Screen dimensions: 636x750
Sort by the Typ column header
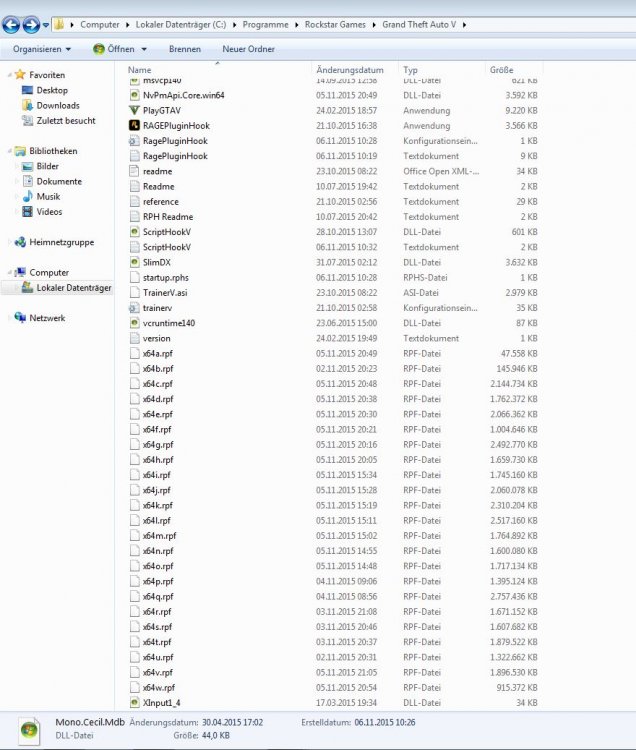410,70
